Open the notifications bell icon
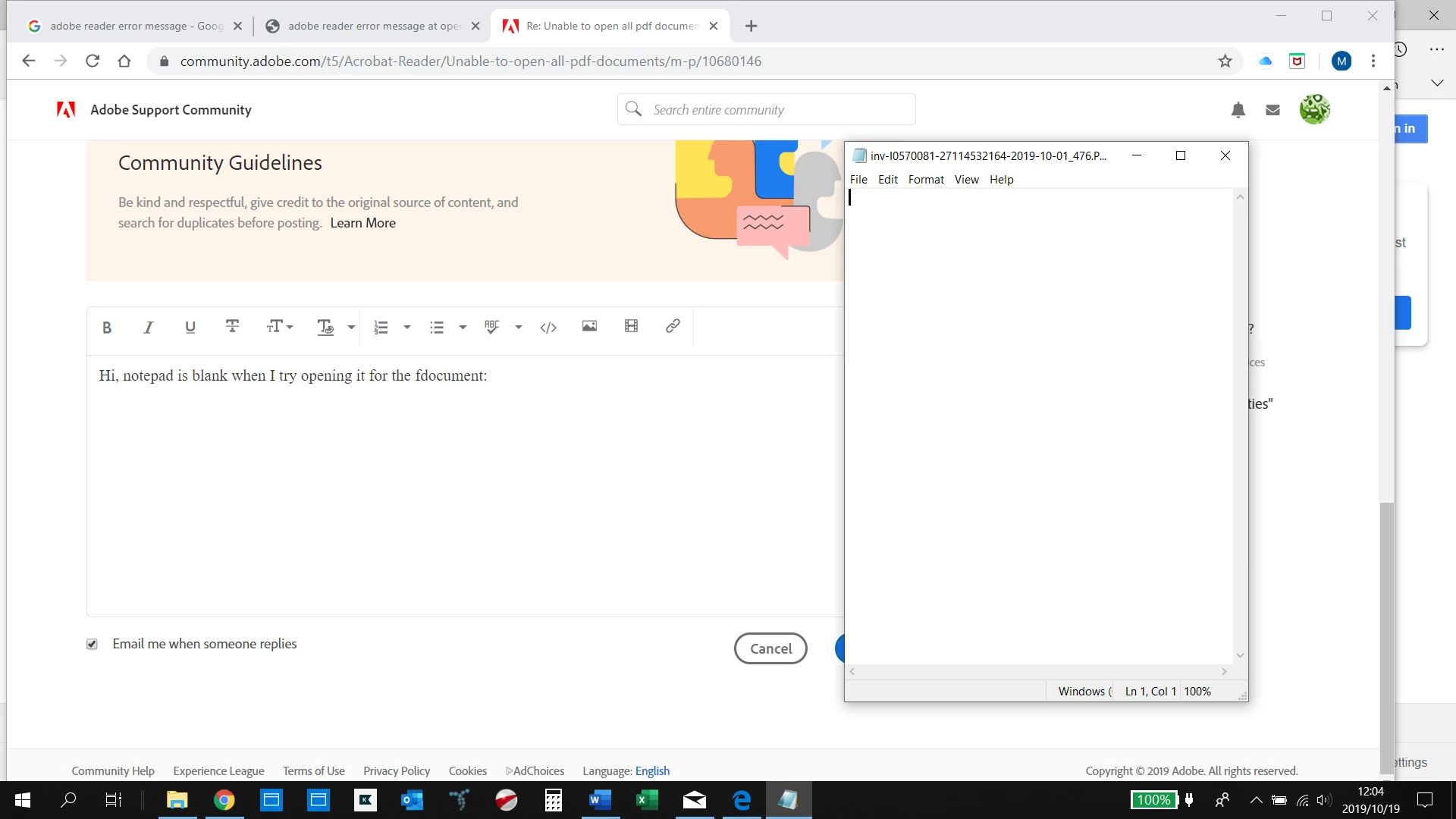Image resolution: width=1456 pixels, height=819 pixels. pyautogui.click(x=1238, y=111)
